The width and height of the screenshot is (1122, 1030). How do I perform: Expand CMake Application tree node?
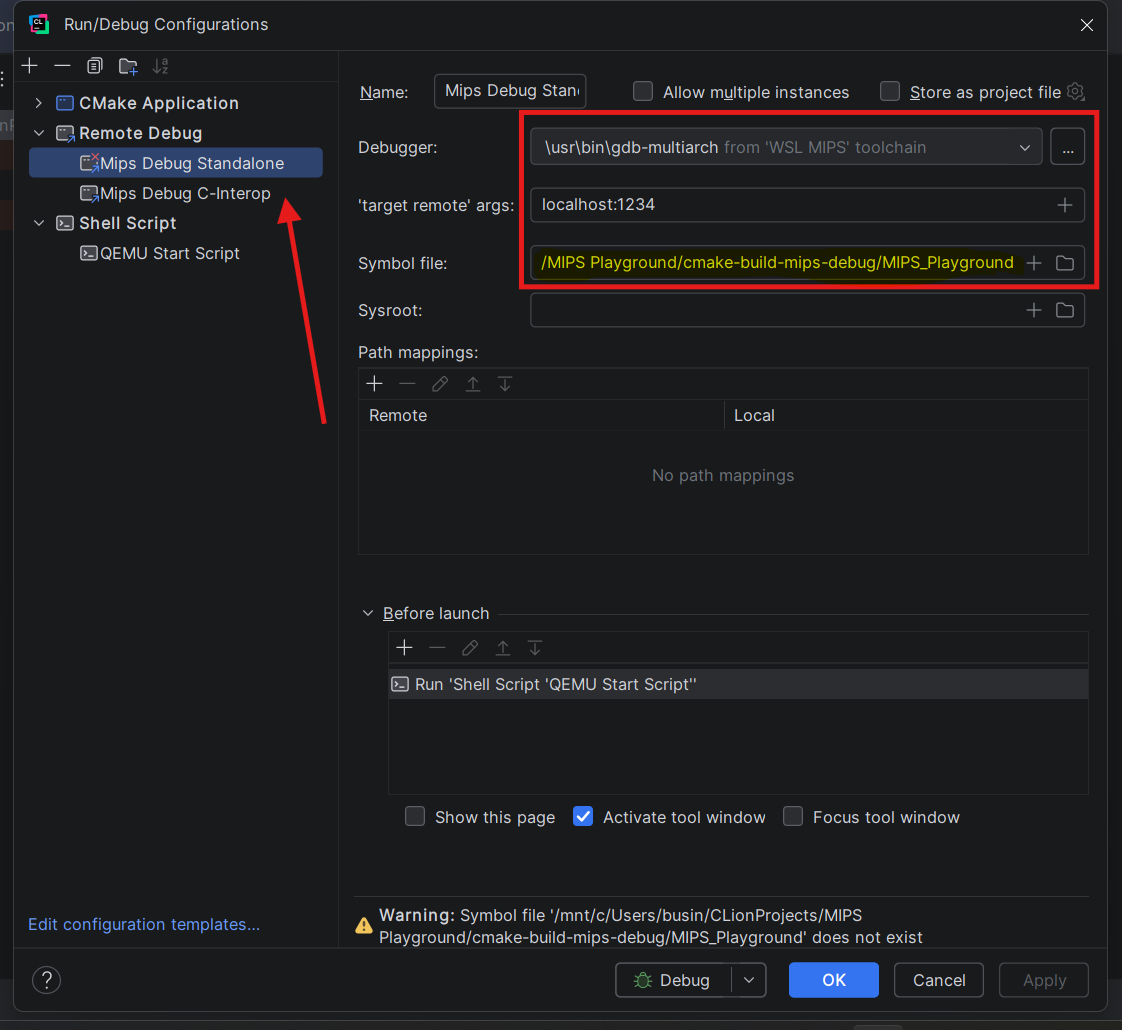click(x=39, y=103)
